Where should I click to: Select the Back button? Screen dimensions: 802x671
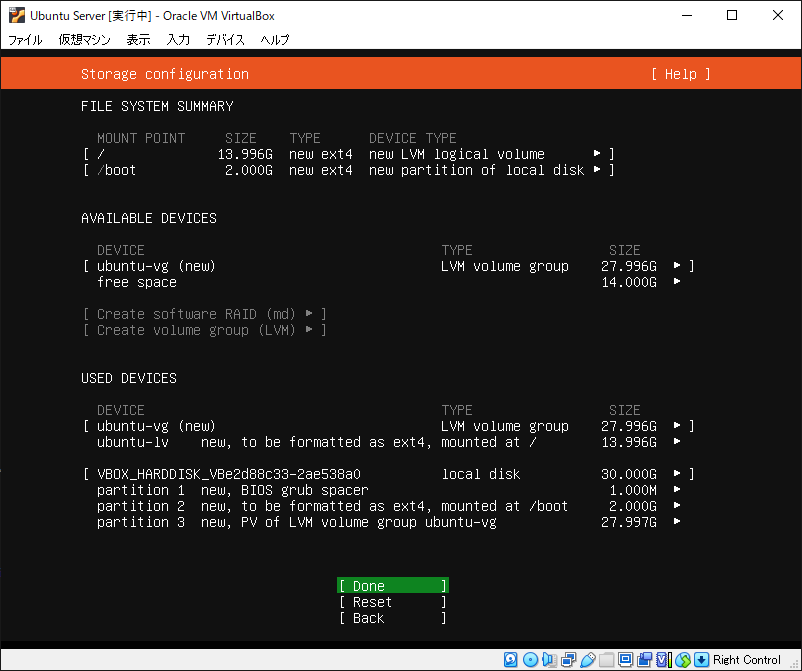coord(393,618)
